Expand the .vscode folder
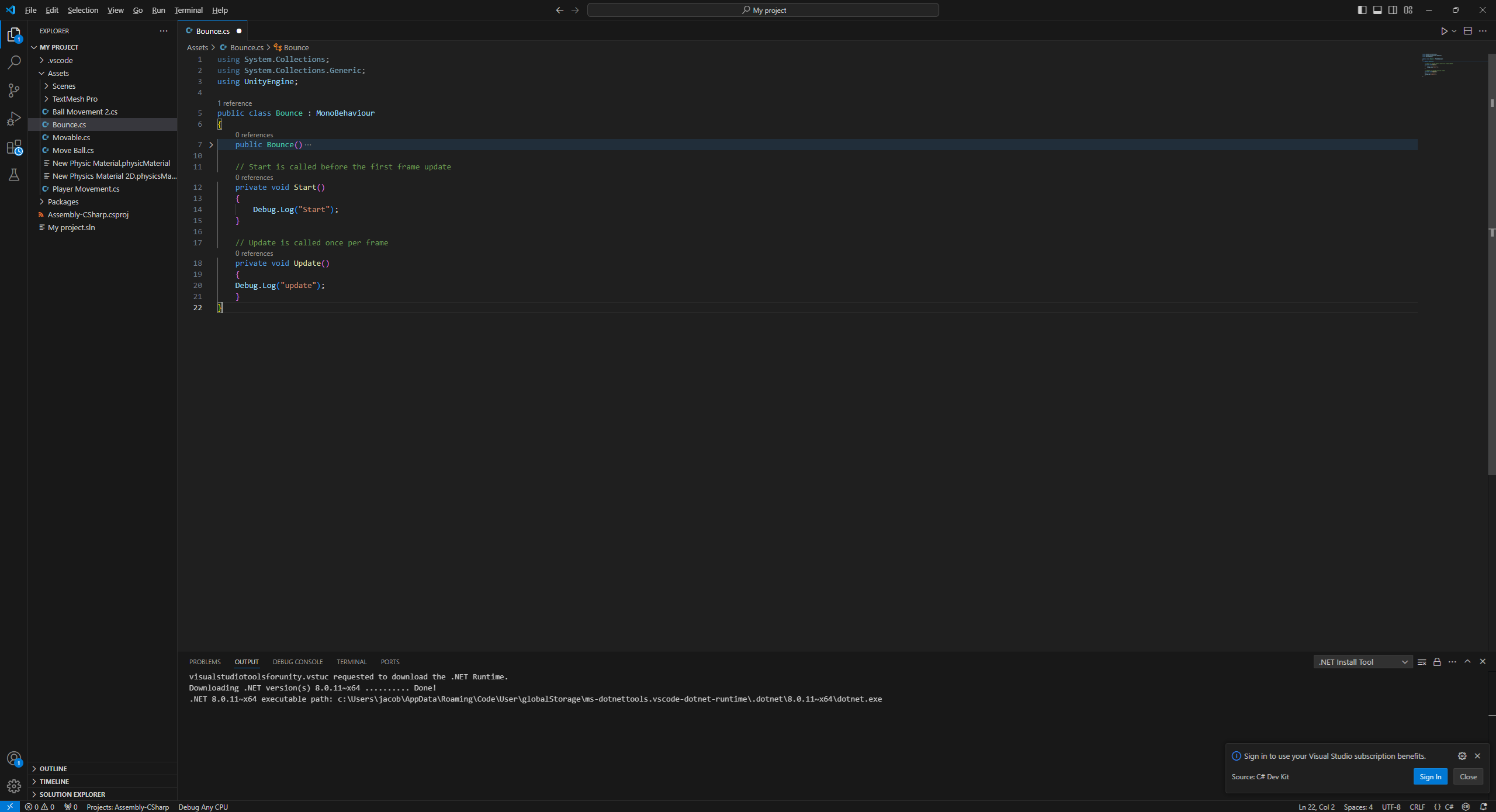The width and height of the screenshot is (1496, 812). click(x=102, y=60)
